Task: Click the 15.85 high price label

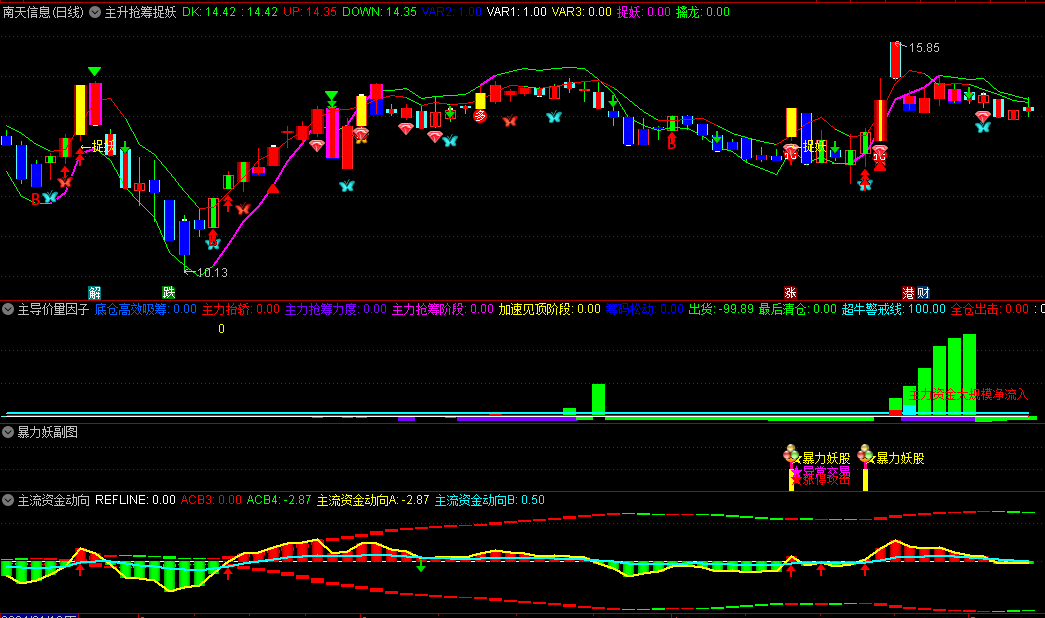Action: pyautogui.click(x=924, y=48)
